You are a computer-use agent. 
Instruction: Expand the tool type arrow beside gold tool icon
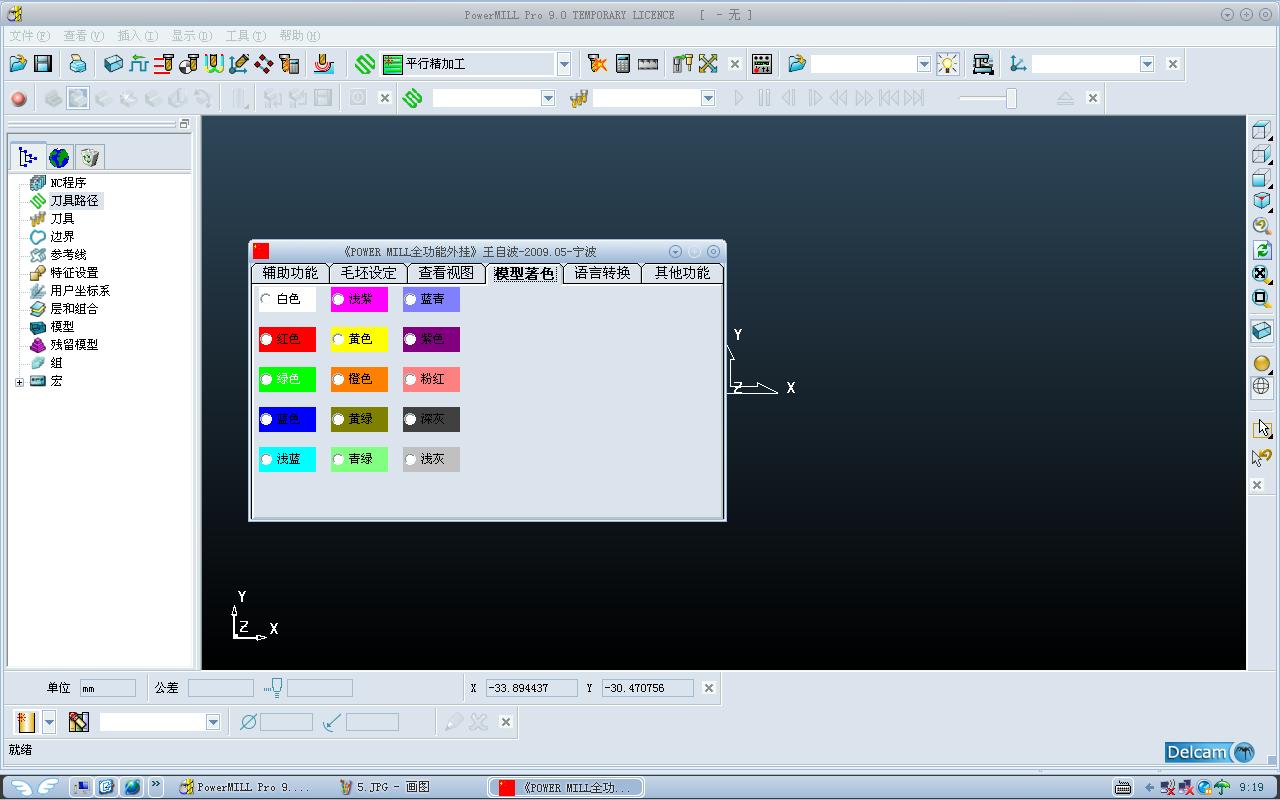coord(49,722)
